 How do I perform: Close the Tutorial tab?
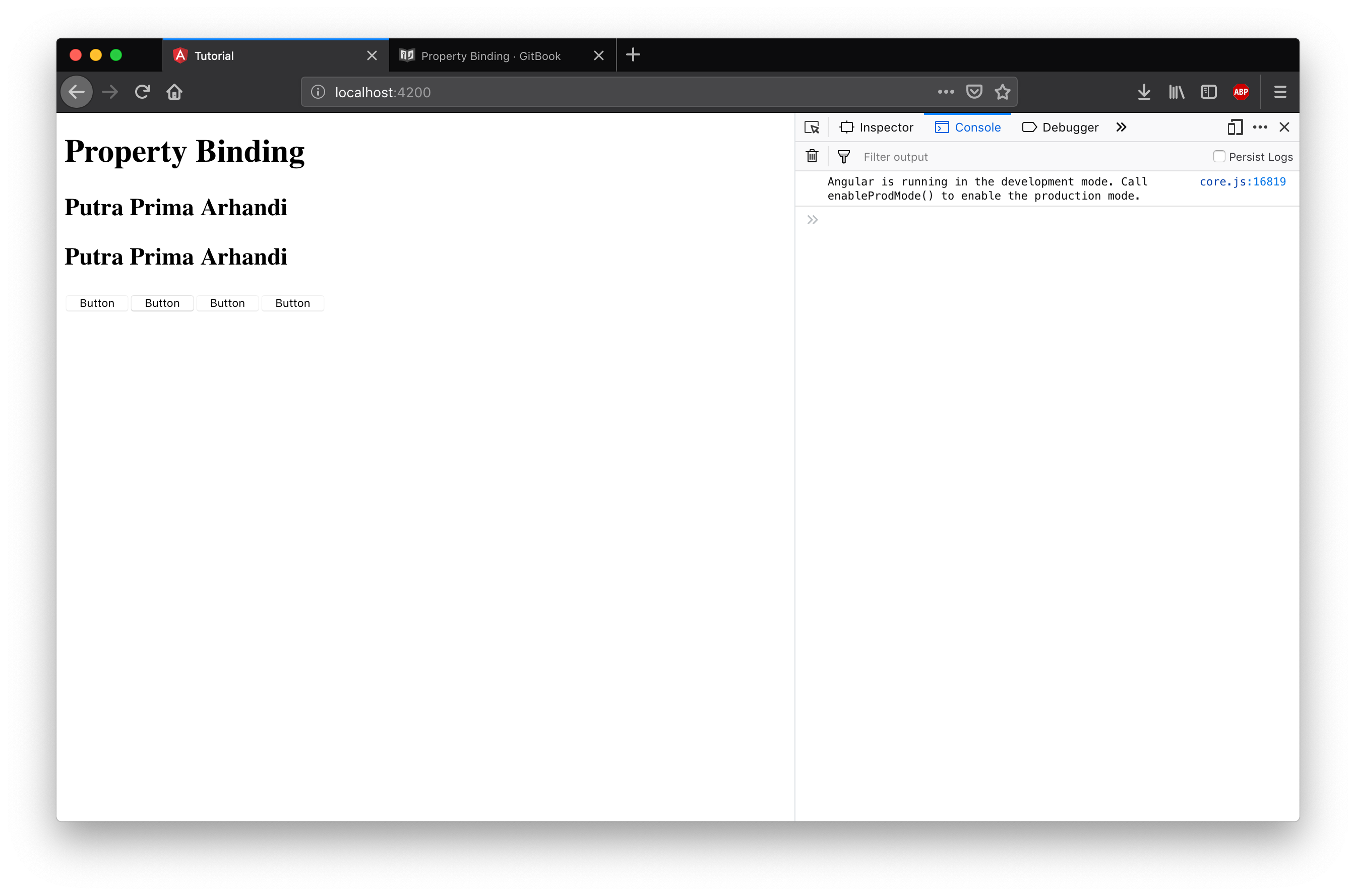click(x=372, y=55)
